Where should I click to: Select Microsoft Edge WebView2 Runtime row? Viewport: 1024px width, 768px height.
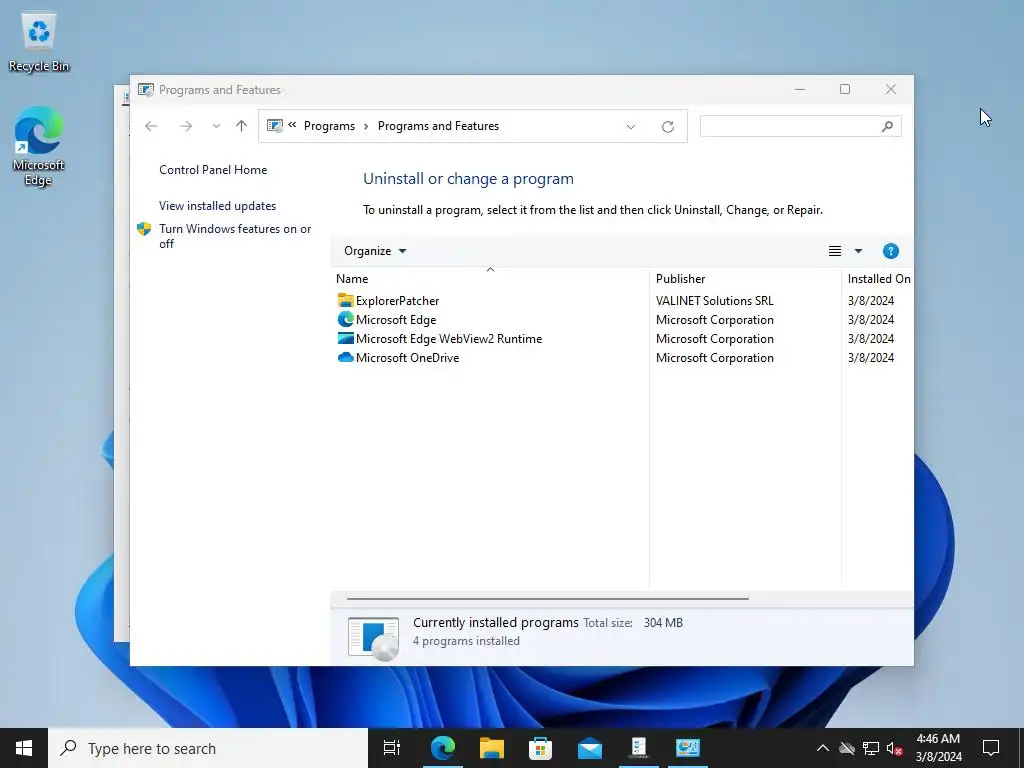(x=624, y=339)
